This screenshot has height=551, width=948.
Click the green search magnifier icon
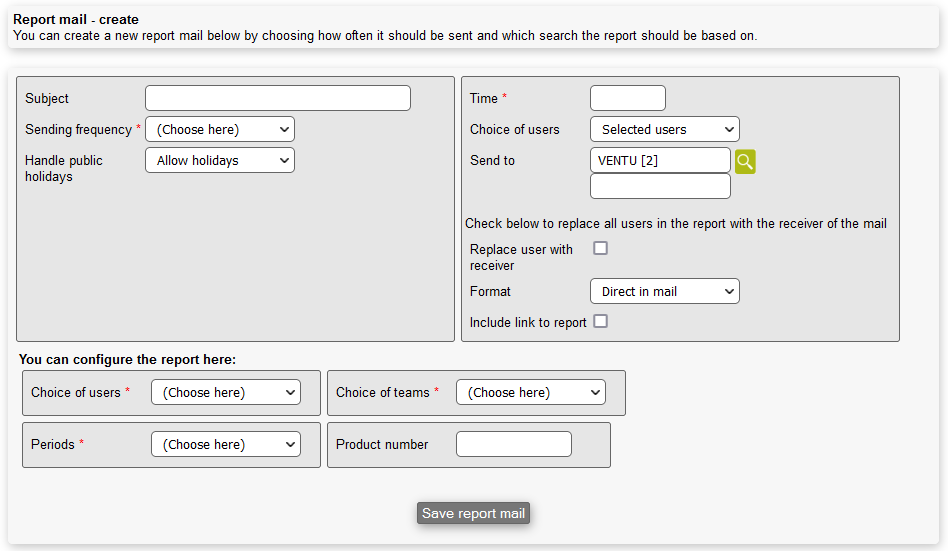coord(745,161)
